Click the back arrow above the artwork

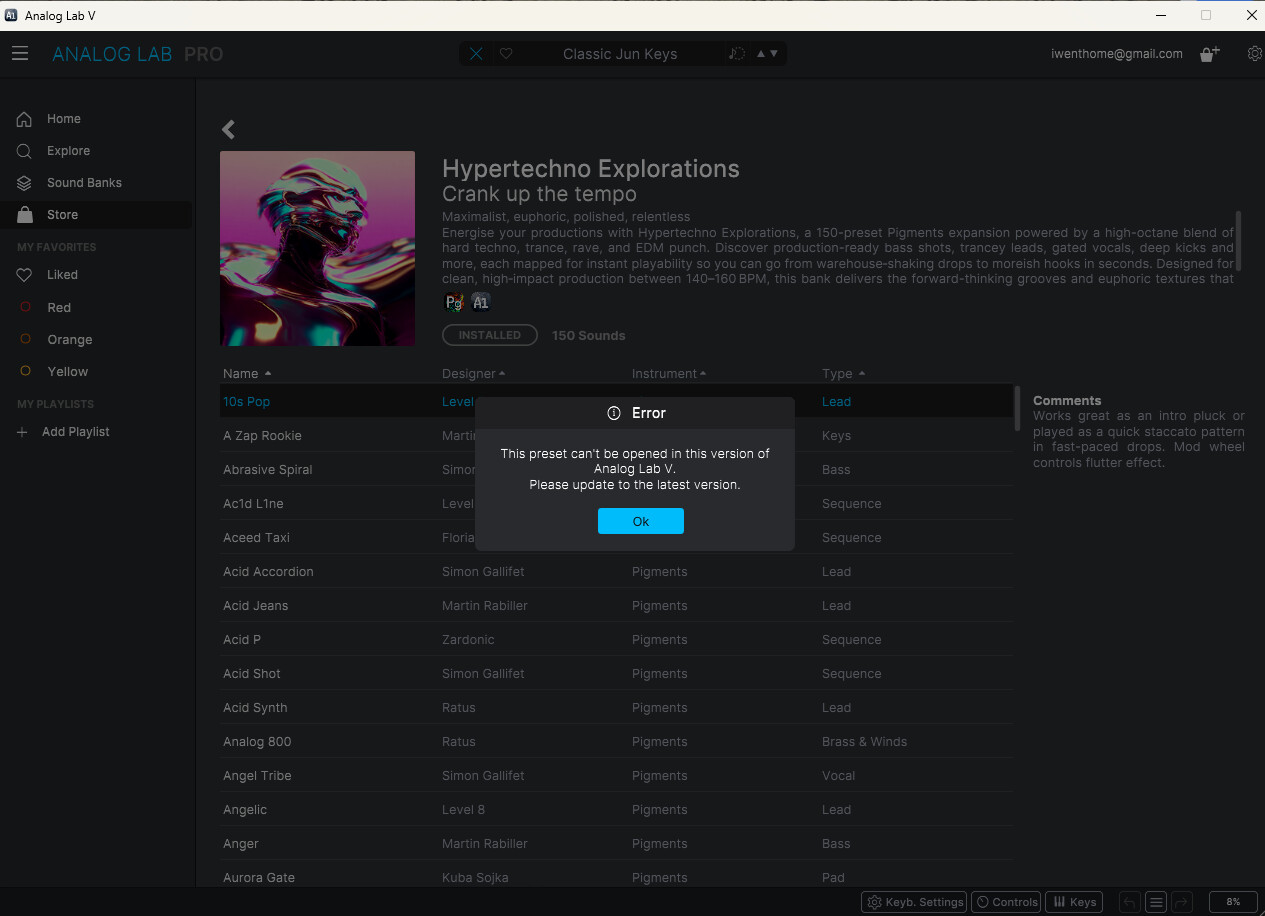(x=228, y=129)
